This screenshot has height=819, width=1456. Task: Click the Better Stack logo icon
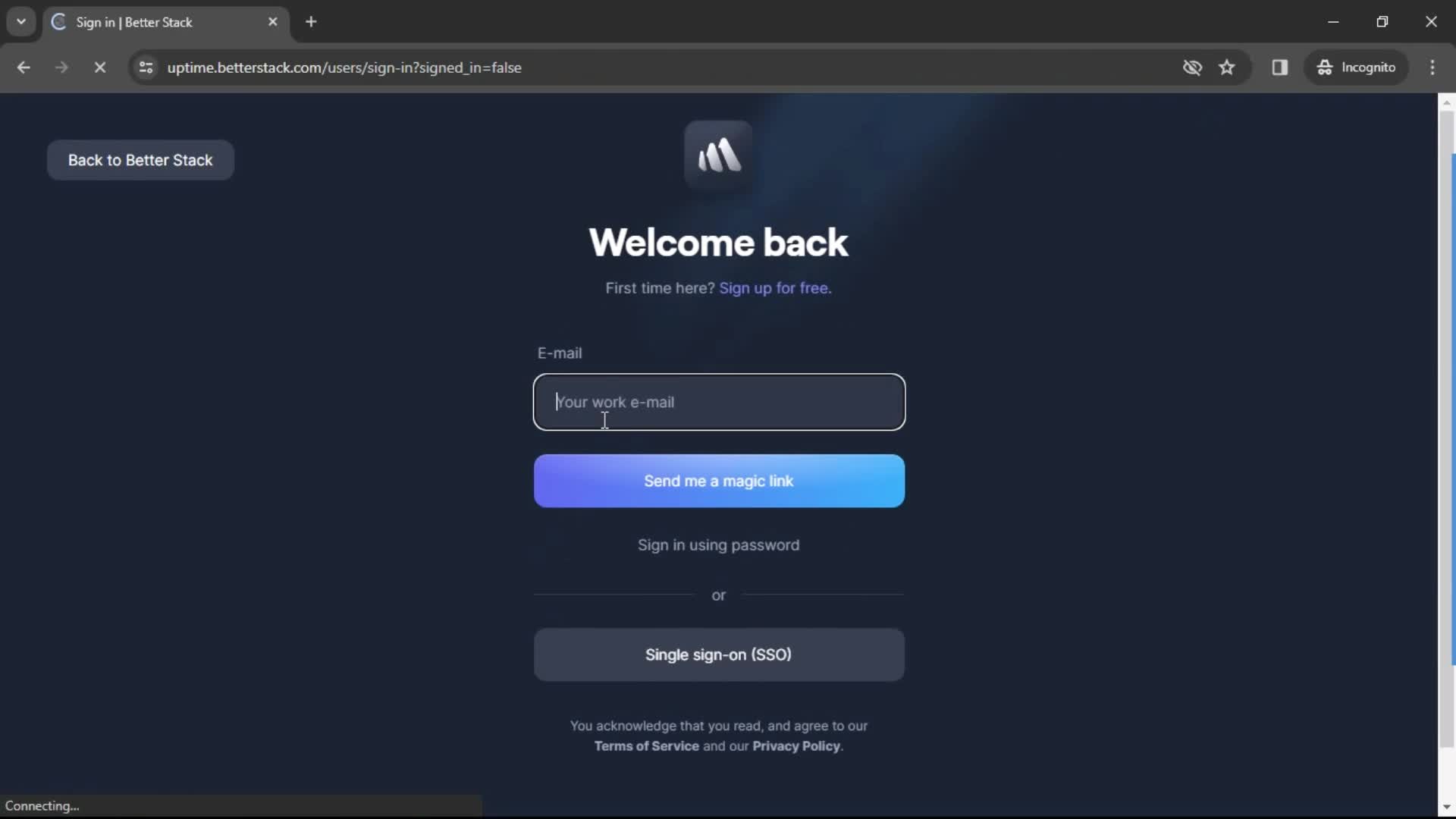click(718, 154)
